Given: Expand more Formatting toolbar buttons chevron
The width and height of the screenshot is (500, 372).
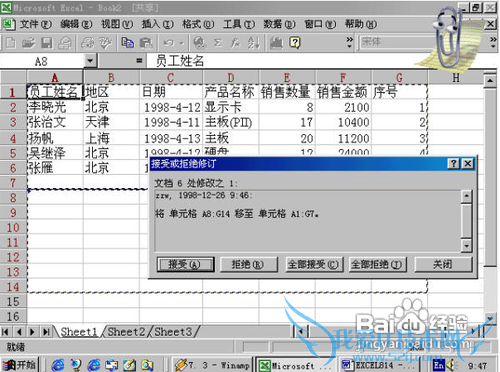Looking at the screenshot, I should tap(493, 42).
